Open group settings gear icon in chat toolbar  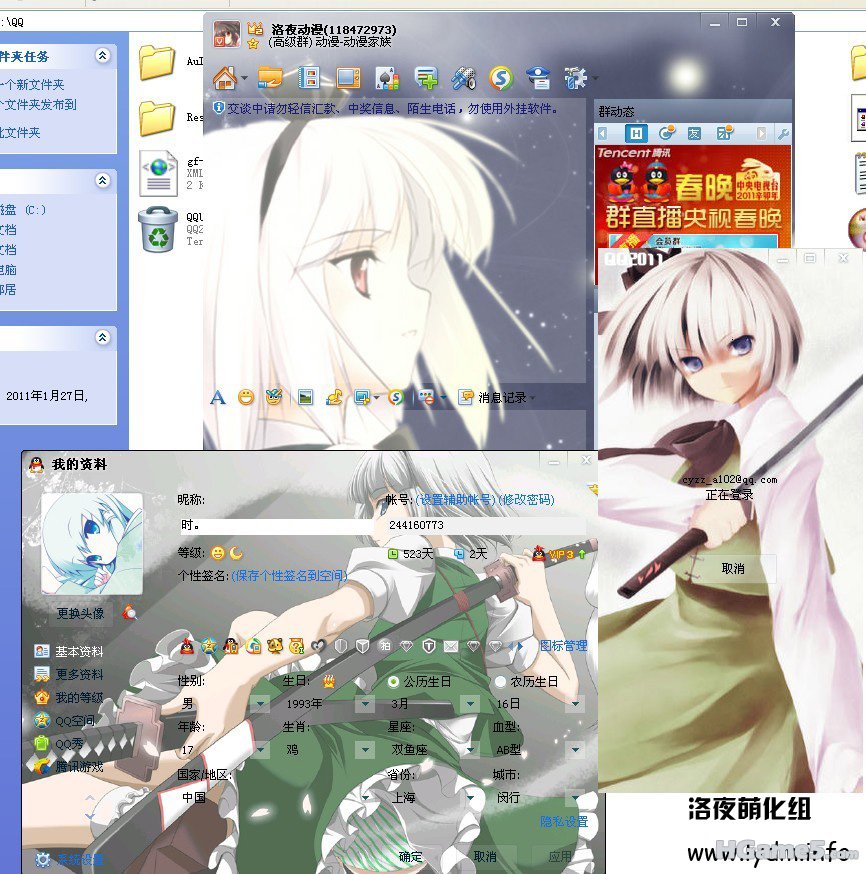(x=576, y=78)
